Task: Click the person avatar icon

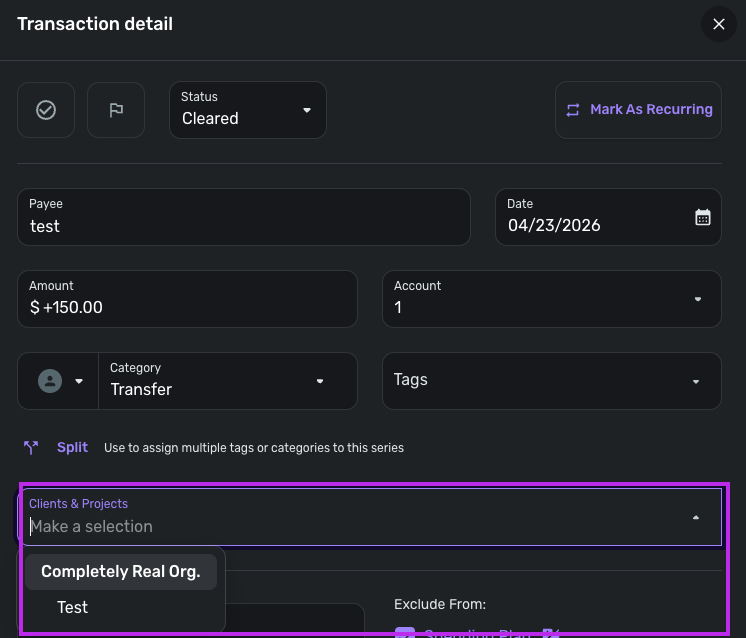Action: click(x=49, y=381)
